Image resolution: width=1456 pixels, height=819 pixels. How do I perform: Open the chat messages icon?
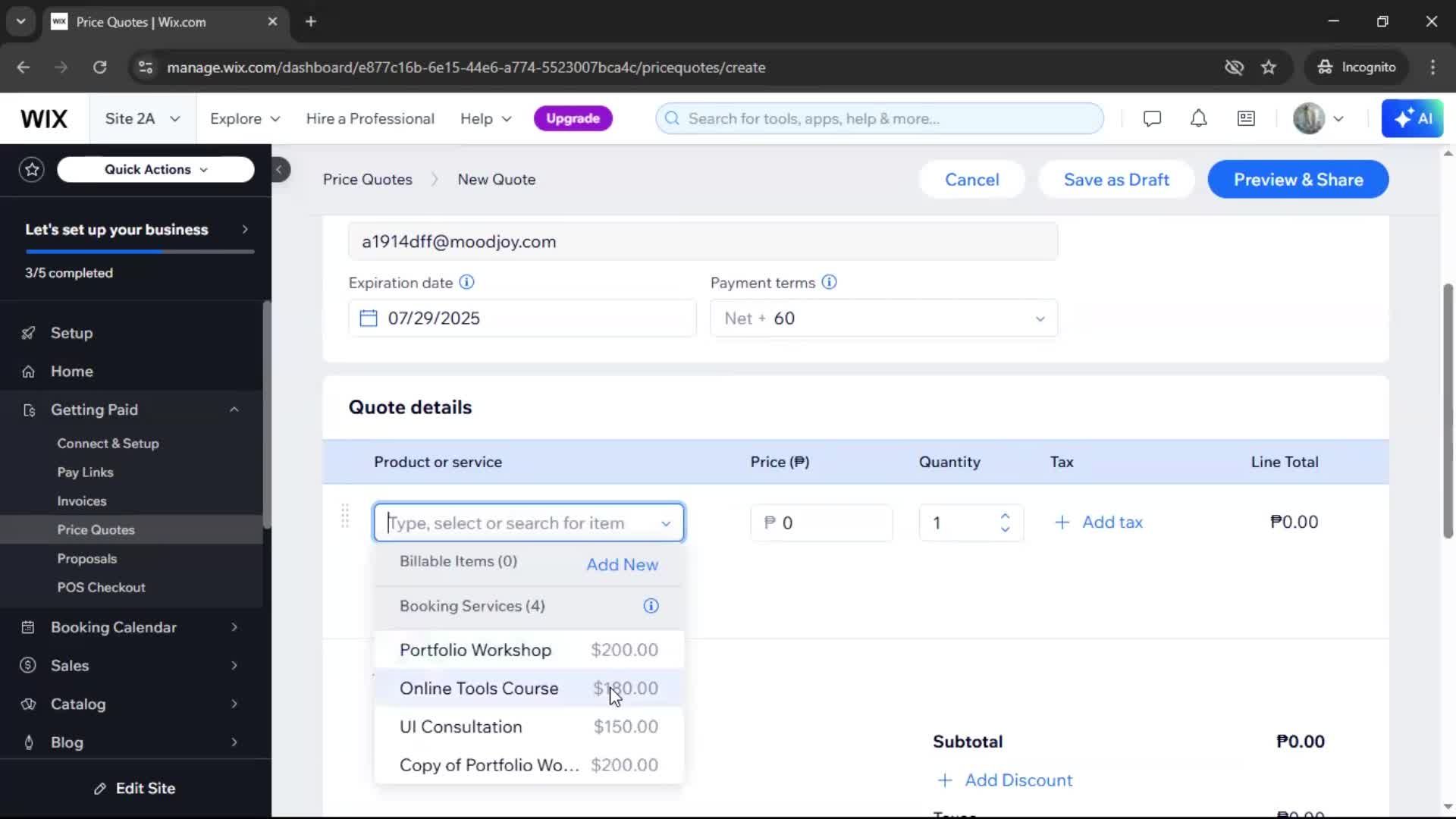[x=1152, y=118]
